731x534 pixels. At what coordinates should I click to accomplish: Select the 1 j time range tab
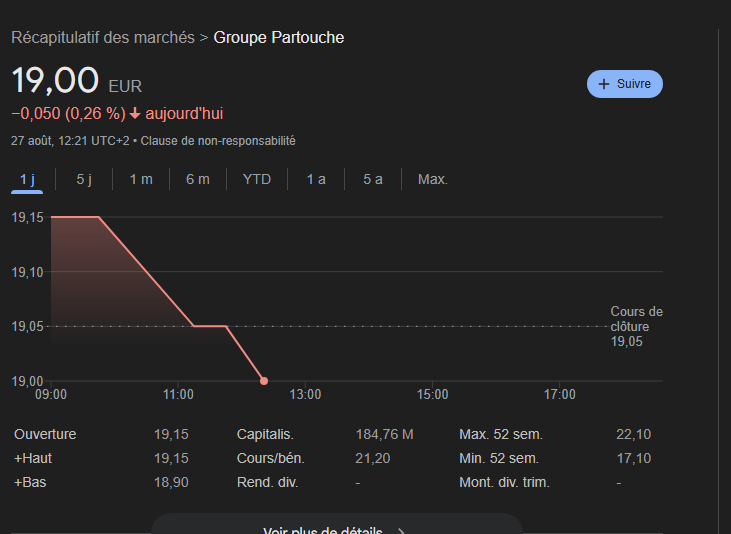point(27,179)
